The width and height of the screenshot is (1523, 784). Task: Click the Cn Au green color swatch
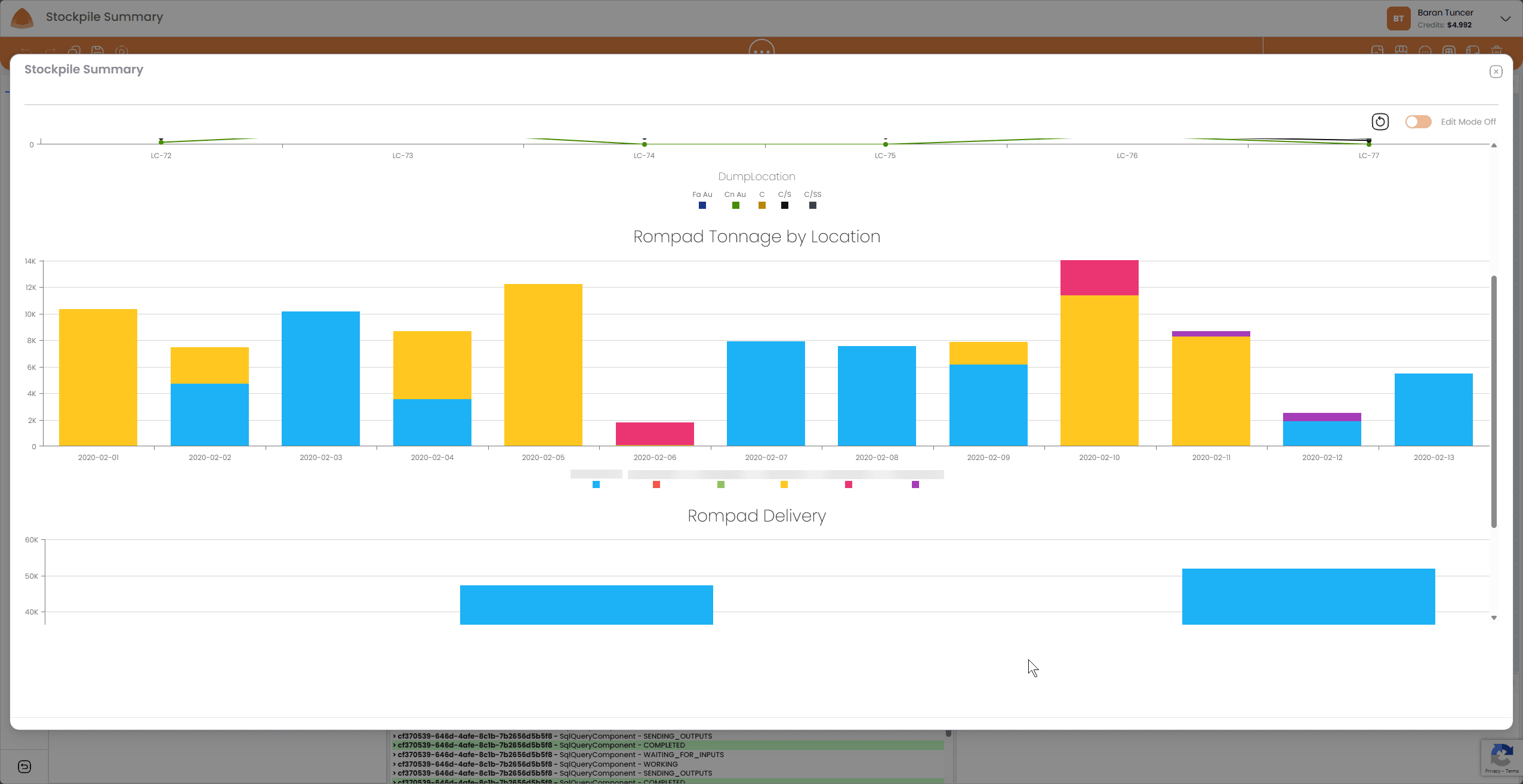[735, 205]
